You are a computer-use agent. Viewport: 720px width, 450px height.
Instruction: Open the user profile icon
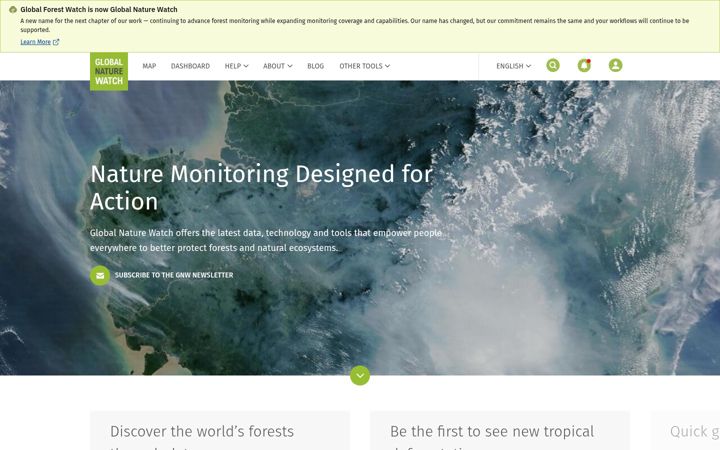click(x=615, y=65)
